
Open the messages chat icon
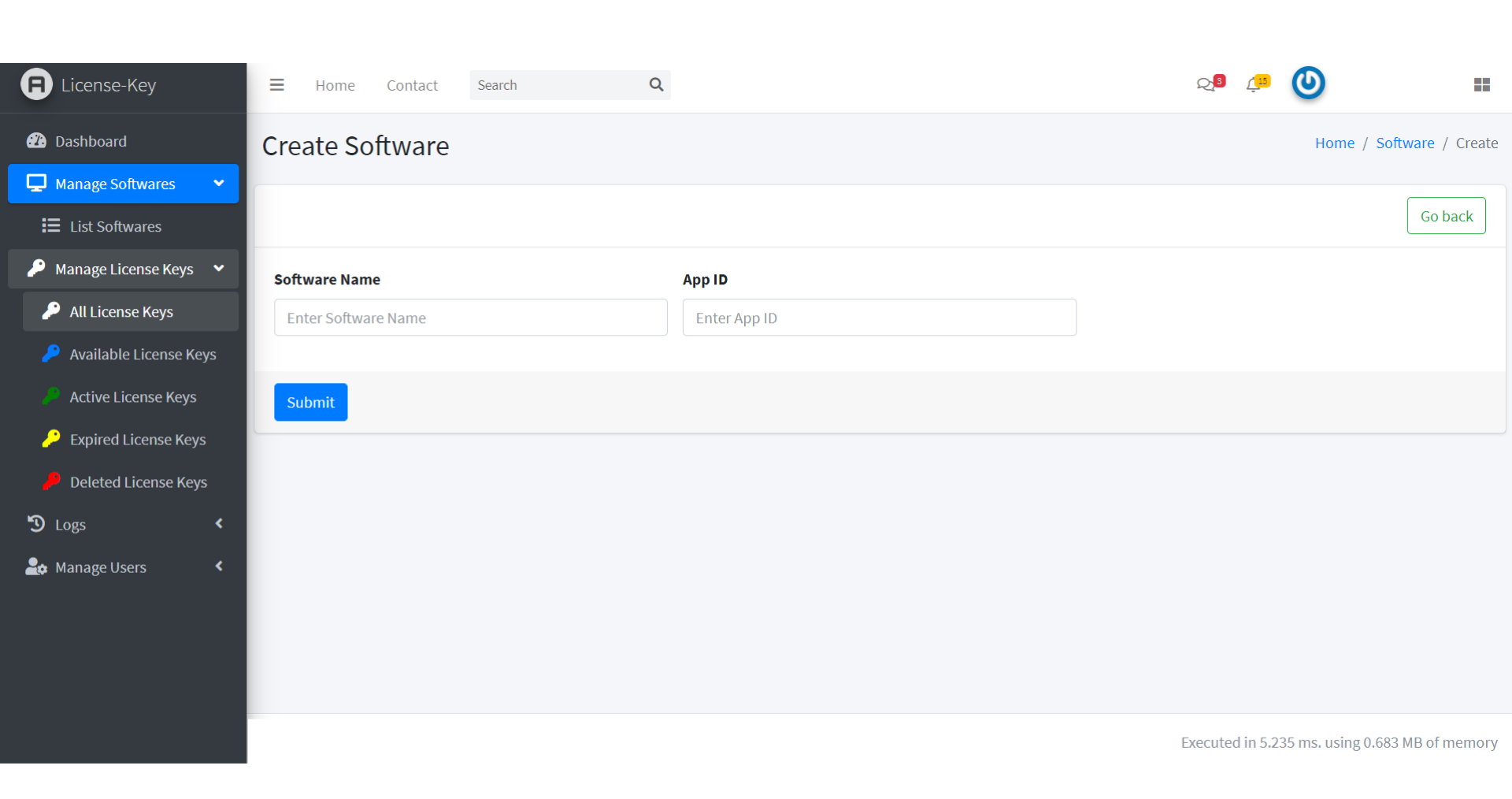pos(1205,85)
